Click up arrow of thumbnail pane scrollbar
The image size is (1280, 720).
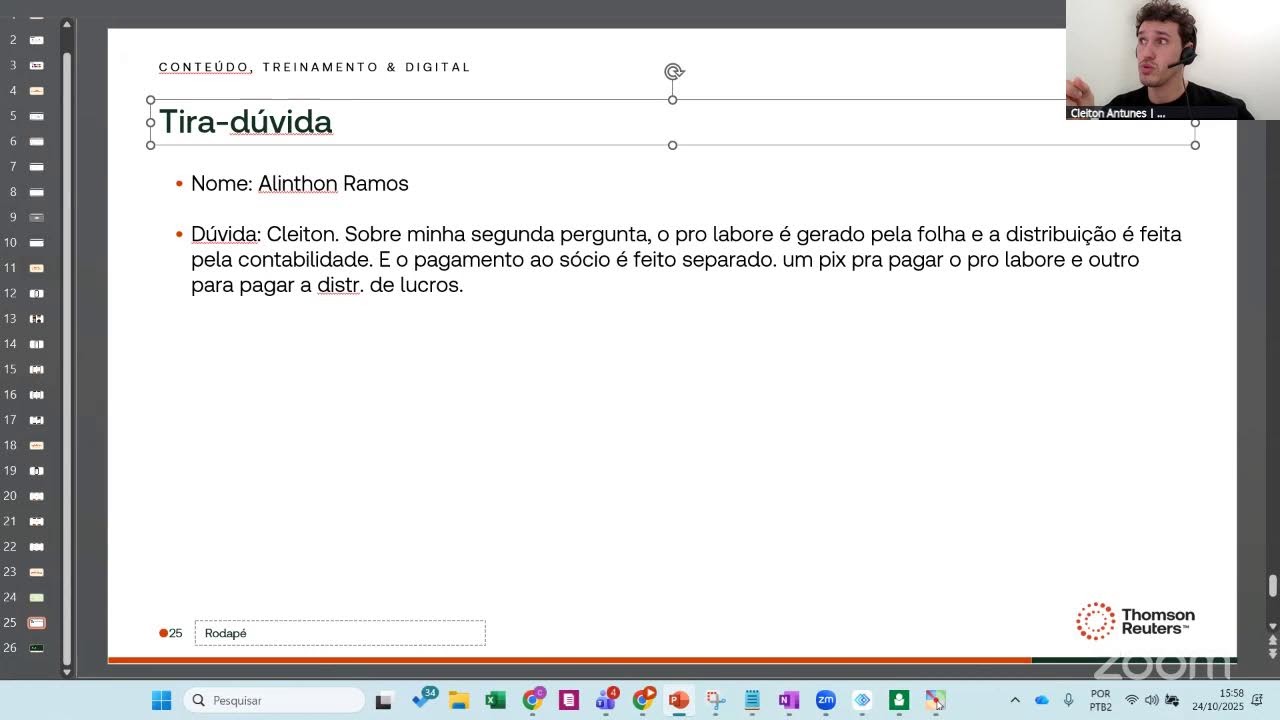click(67, 24)
